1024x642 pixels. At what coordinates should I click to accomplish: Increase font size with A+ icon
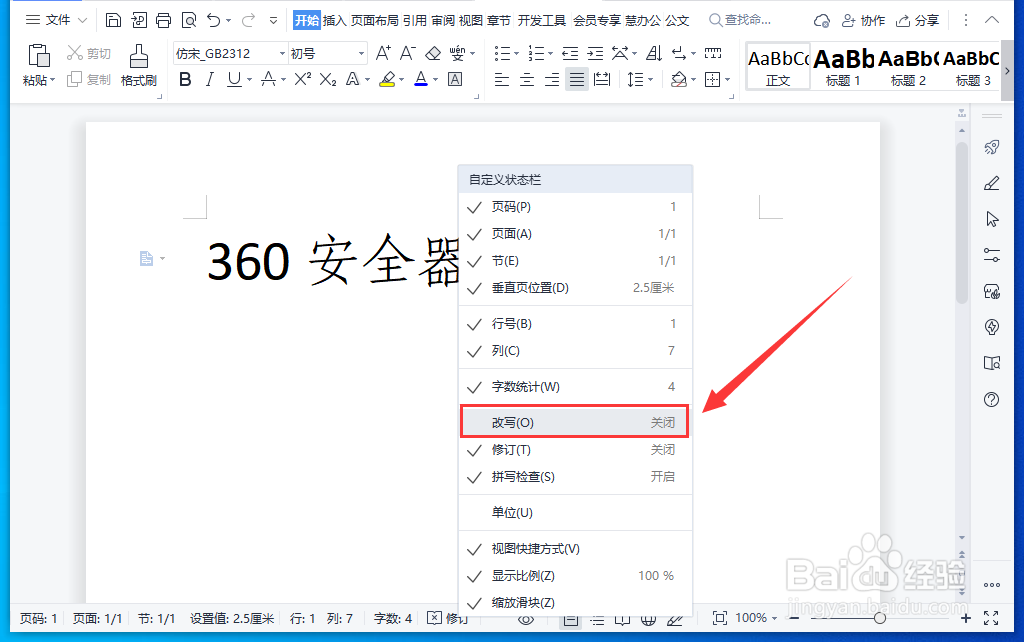[383, 53]
